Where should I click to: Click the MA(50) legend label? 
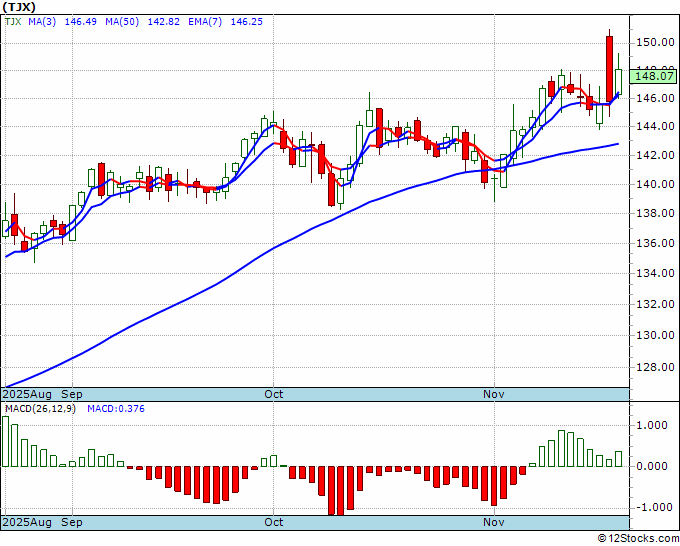point(122,22)
